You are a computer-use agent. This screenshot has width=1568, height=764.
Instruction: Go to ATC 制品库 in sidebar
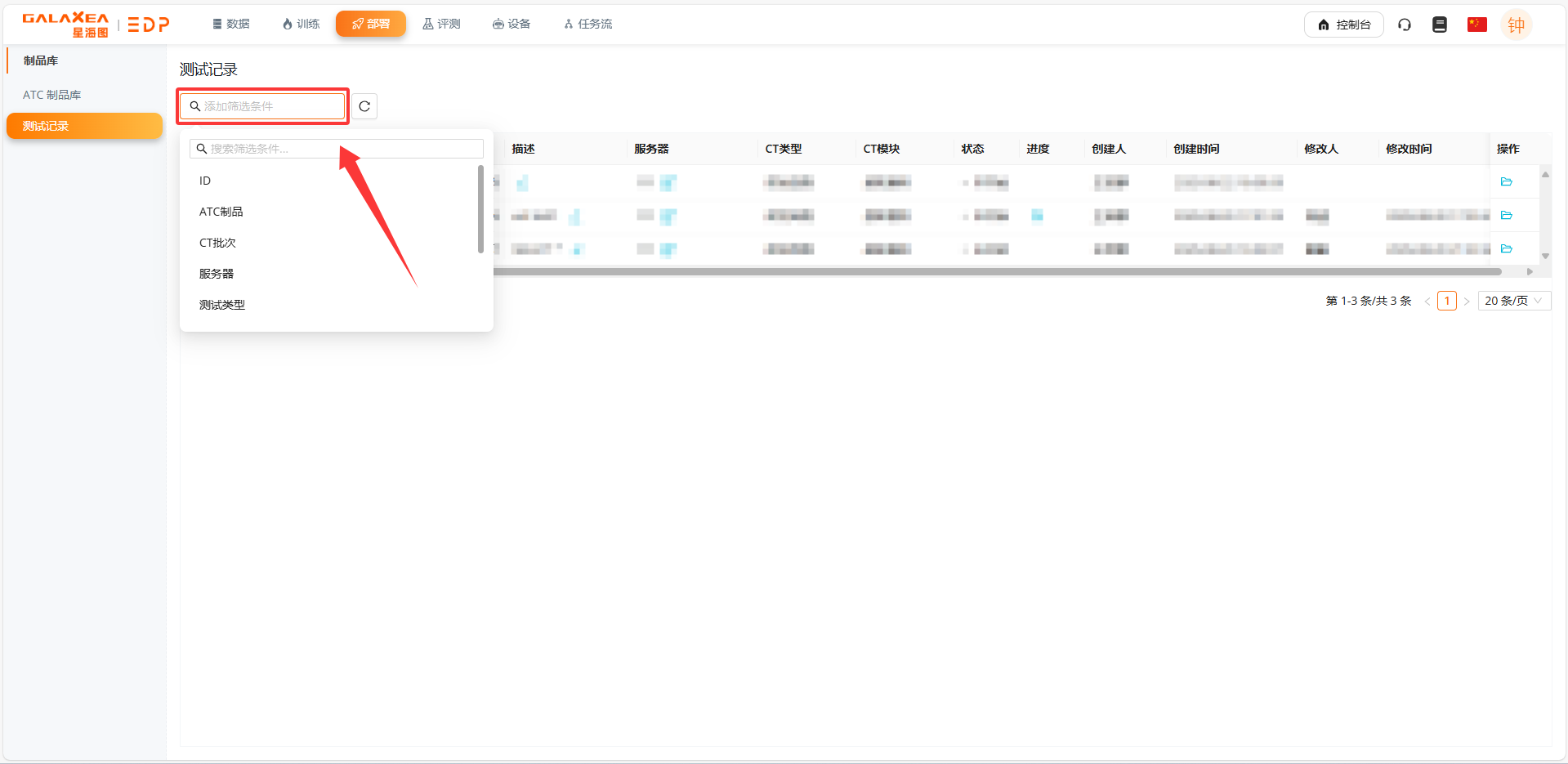pos(52,95)
